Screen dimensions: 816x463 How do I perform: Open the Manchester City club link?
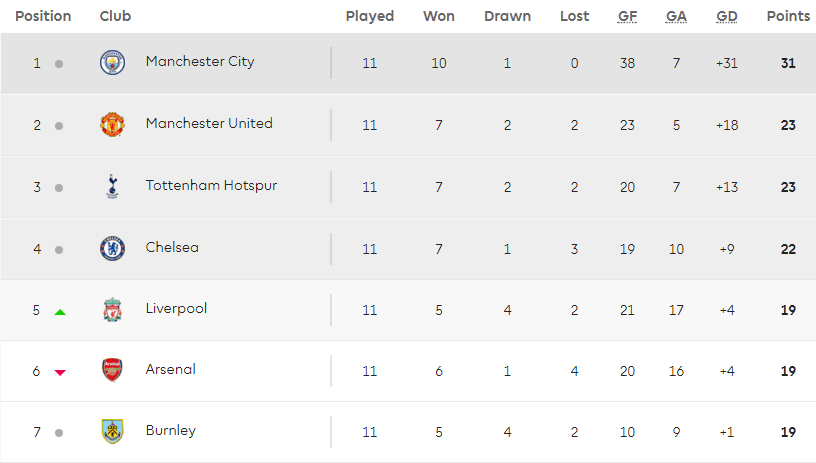coord(200,61)
